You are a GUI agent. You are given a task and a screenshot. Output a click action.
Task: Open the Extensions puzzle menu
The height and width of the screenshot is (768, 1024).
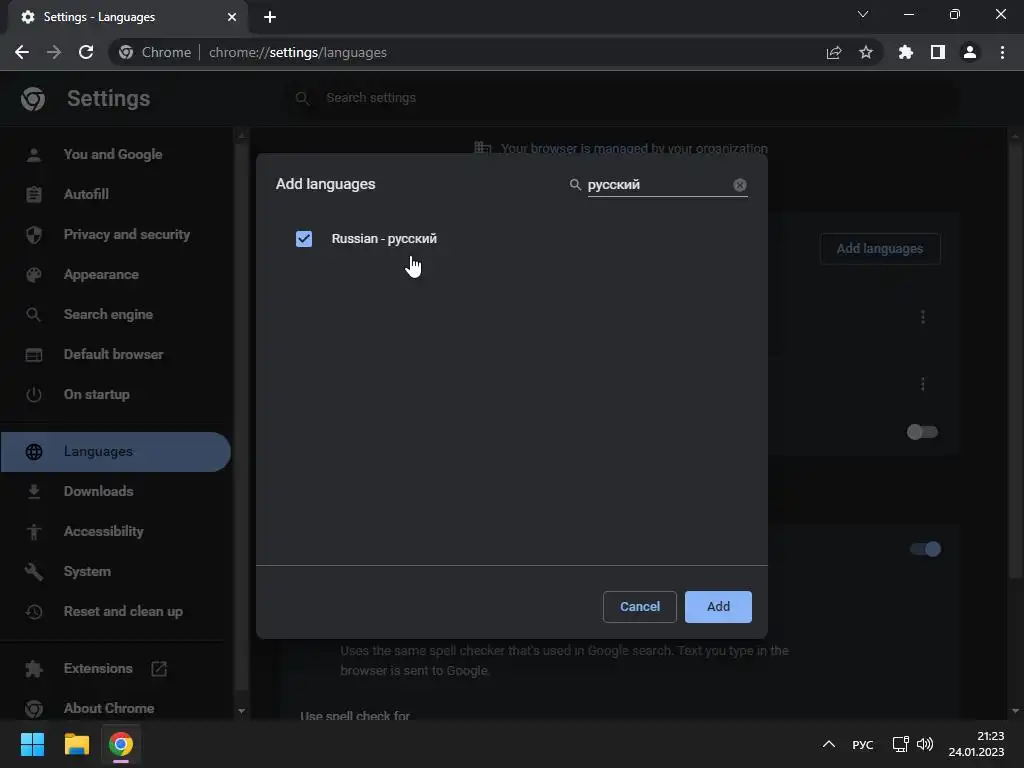pyautogui.click(x=905, y=52)
